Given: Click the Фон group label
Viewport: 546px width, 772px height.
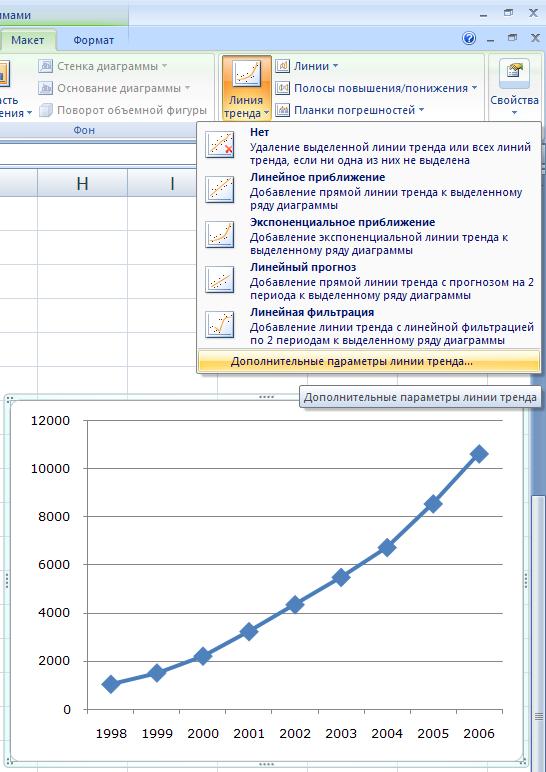Looking at the screenshot, I should [x=84, y=130].
